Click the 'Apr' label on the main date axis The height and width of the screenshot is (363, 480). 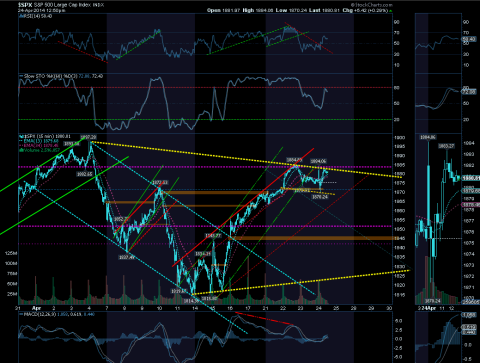coord(36,308)
